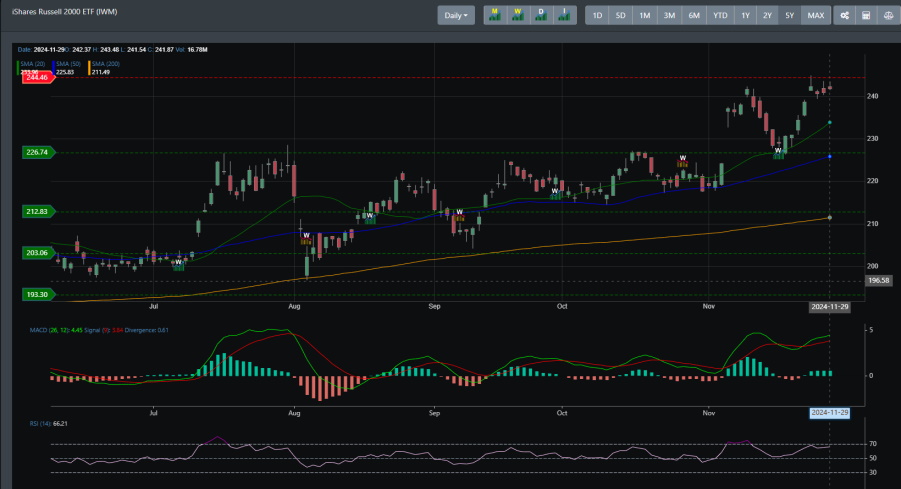Select the weekly (W) chart icon
The width and height of the screenshot is (901, 489).
click(x=518, y=16)
